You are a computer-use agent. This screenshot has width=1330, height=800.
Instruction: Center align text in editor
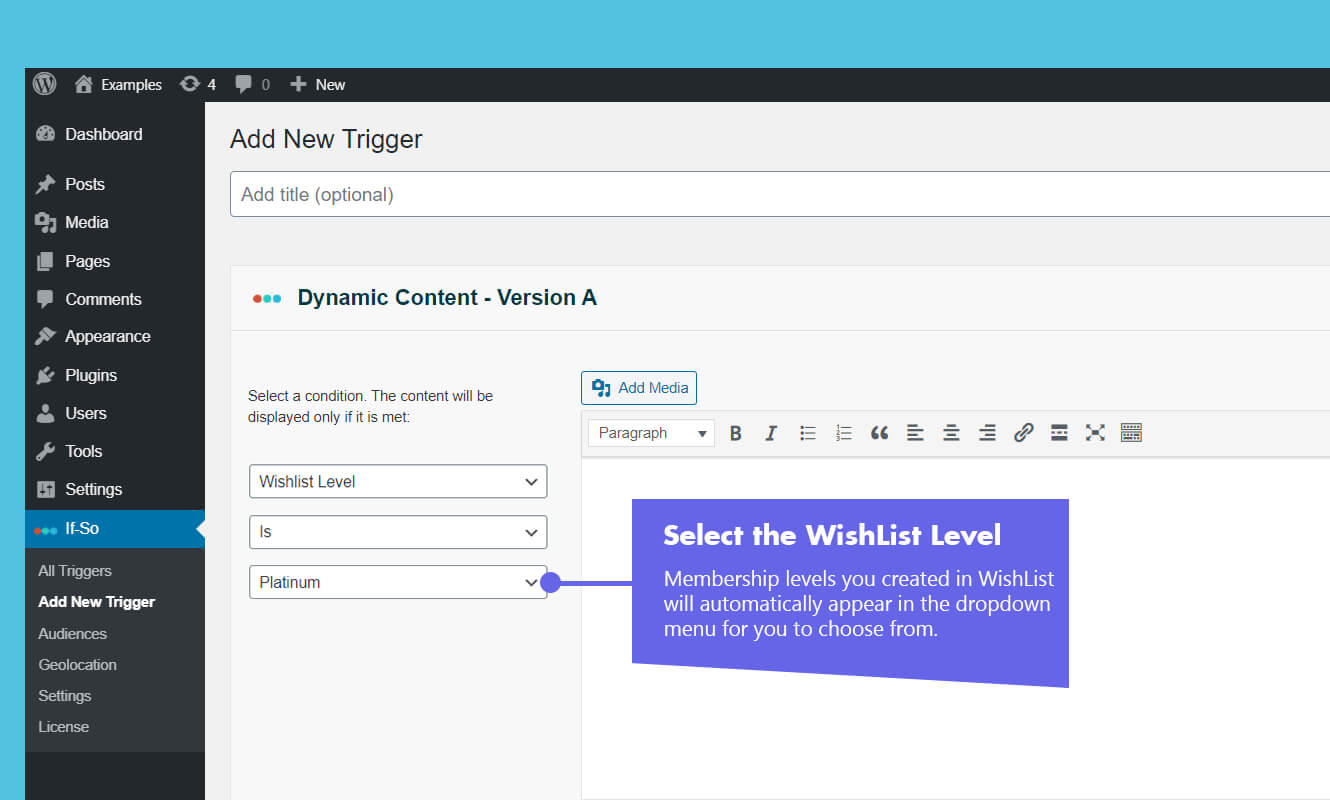pos(951,433)
